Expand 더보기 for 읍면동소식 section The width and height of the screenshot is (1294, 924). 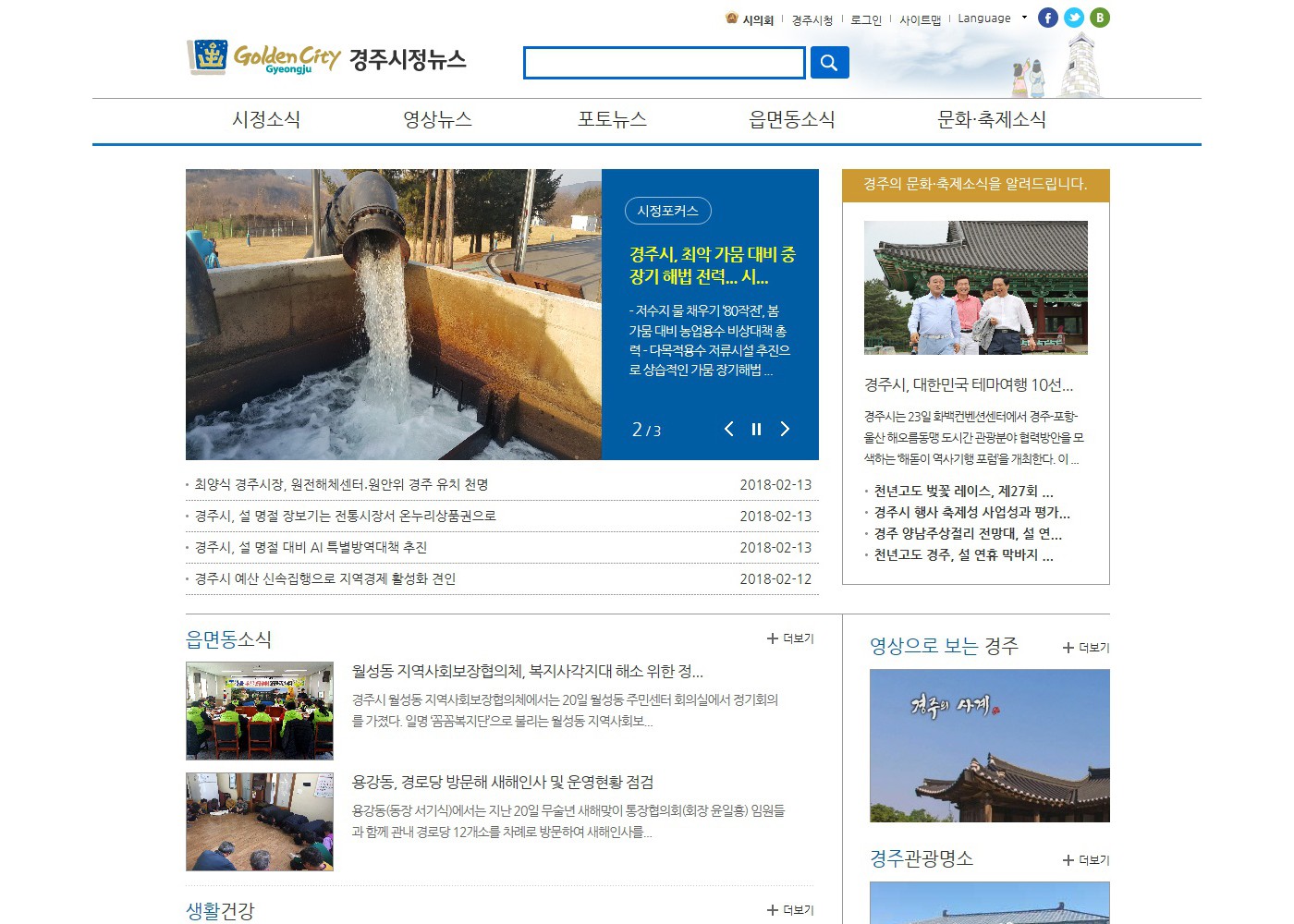[x=790, y=638]
